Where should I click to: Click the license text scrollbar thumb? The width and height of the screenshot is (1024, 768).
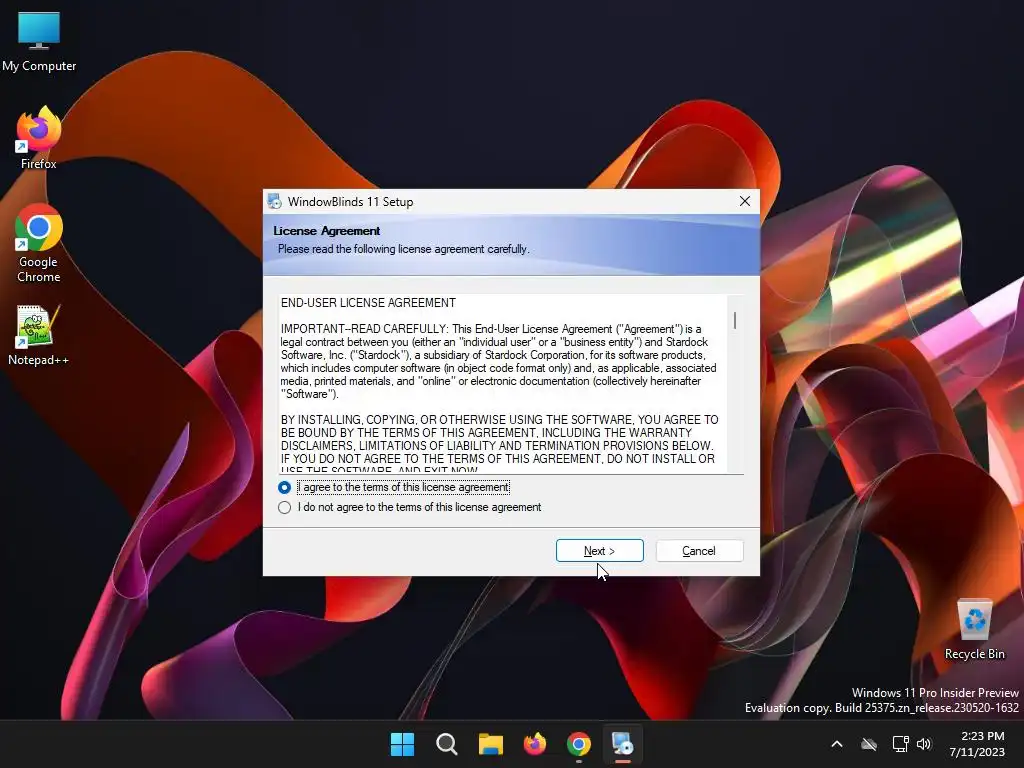tap(735, 320)
